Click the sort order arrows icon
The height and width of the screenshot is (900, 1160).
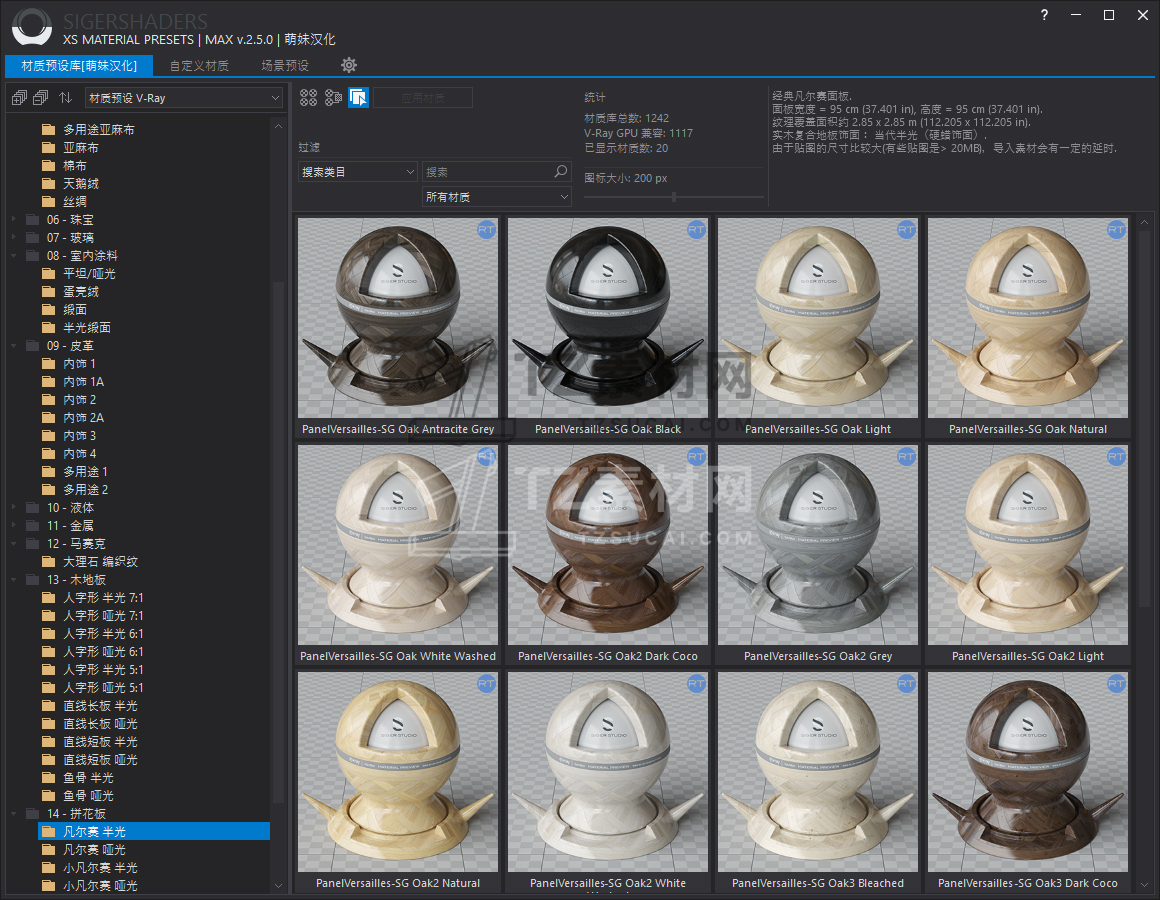coord(65,97)
